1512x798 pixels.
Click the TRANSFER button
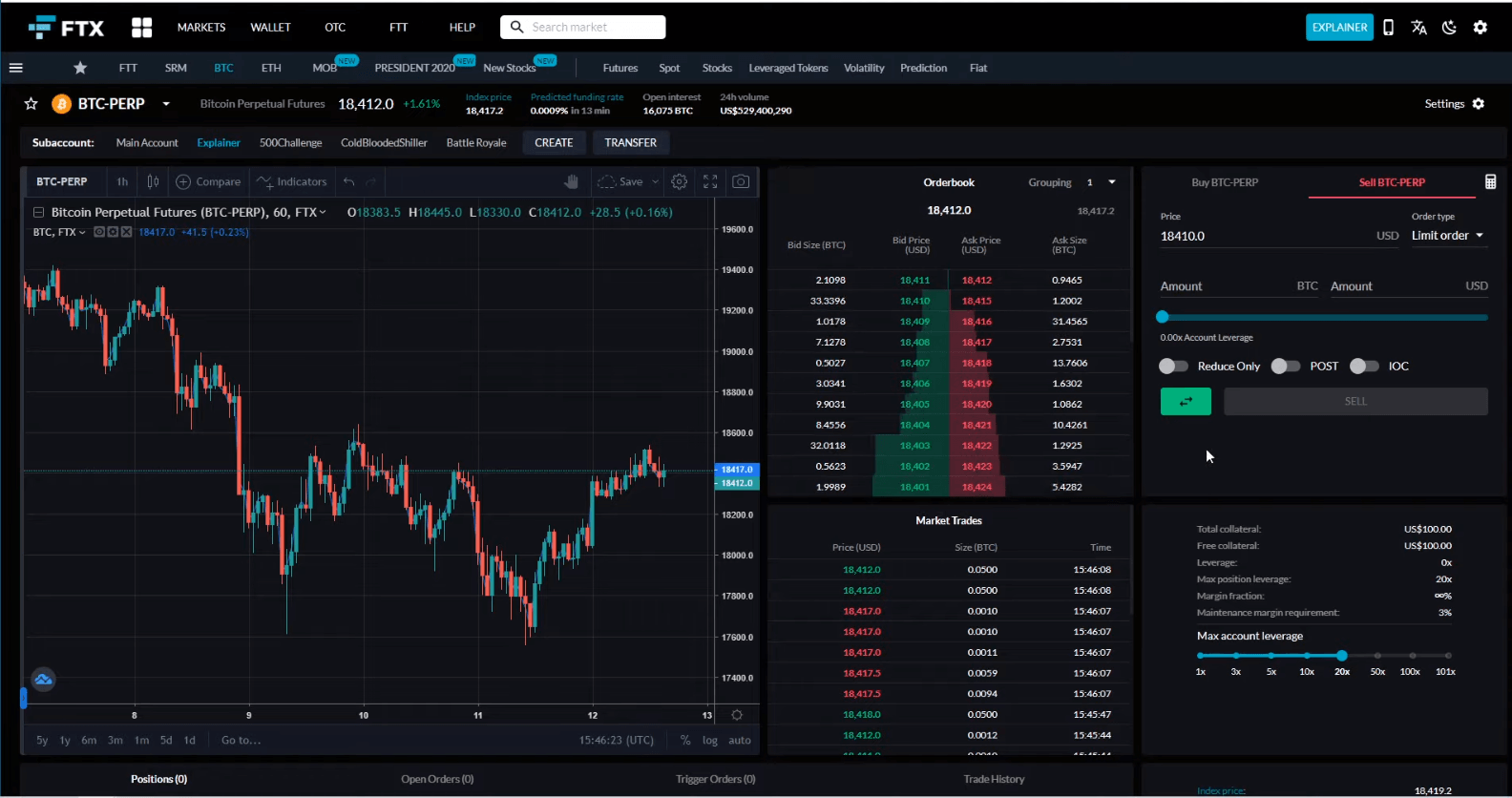coord(631,143)
